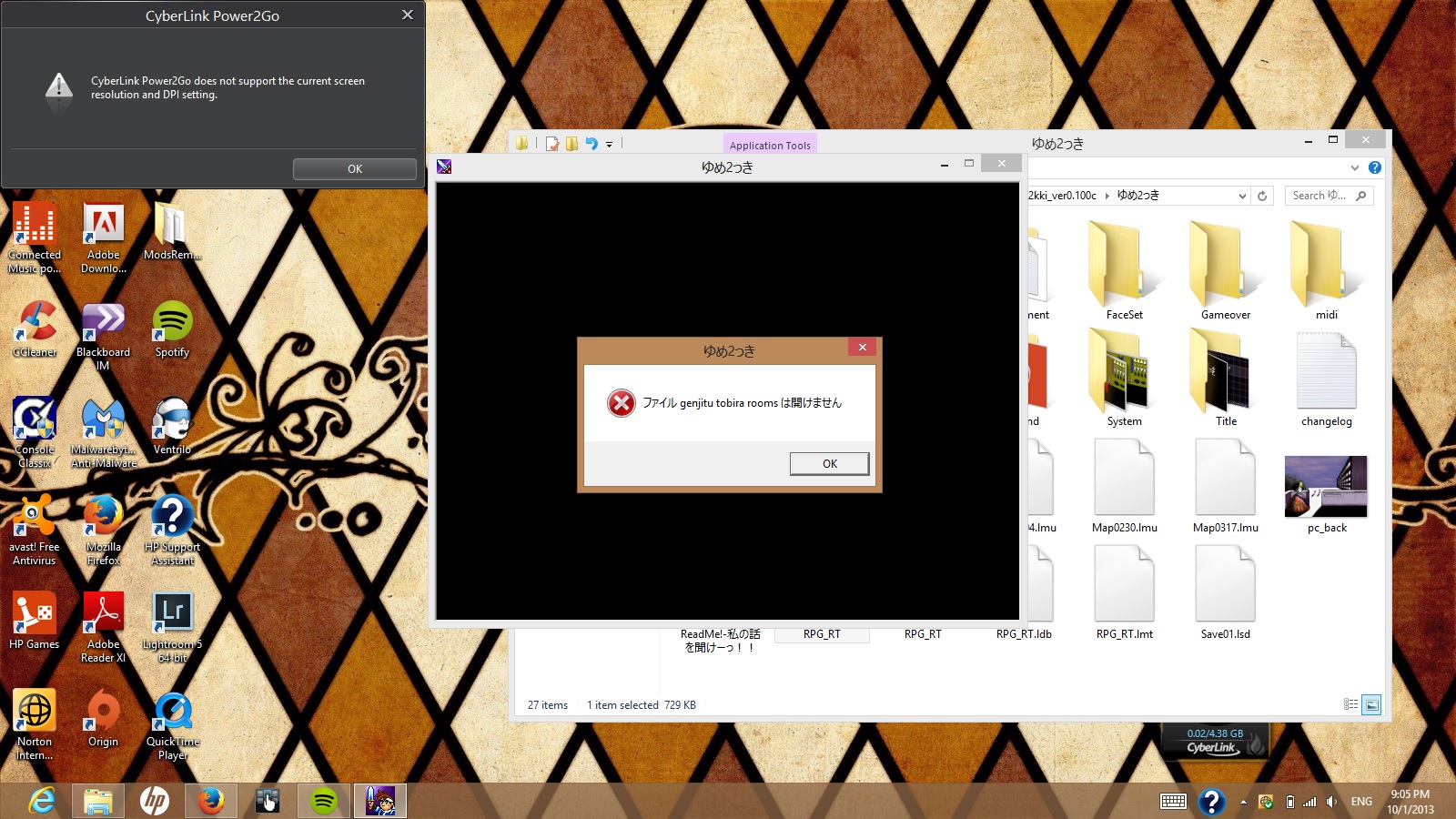This screenshot has height=819, width=1456.
Task: Open the Adobe Download desktop icon
Action: (104, 237)
